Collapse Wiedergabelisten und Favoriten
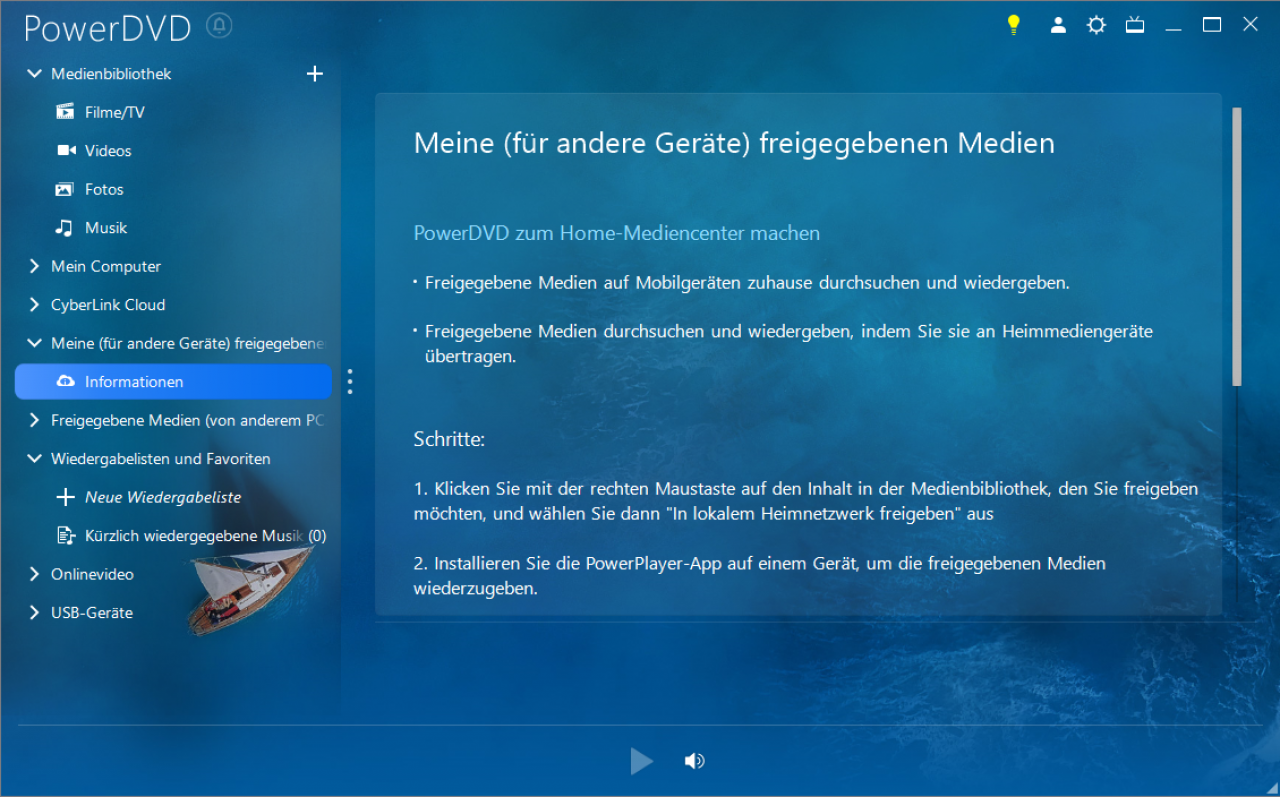Viewport: 1280px width, 797px height. point(34,458)
